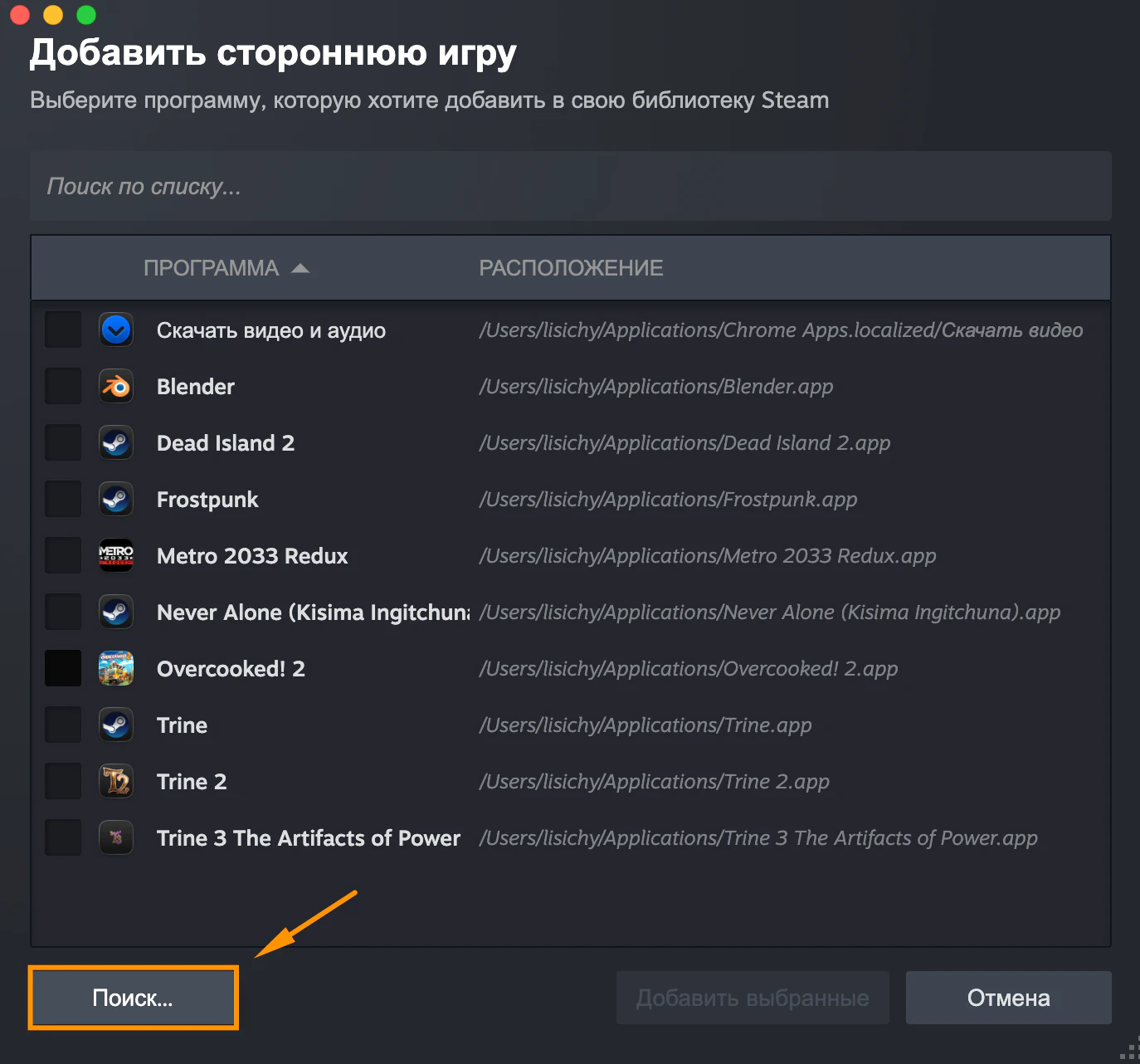The height and width of the screenshot is (1064, 1140).
Task: Enable the Overcooked! 2 checkbox
Action: [x=63, y=669]
